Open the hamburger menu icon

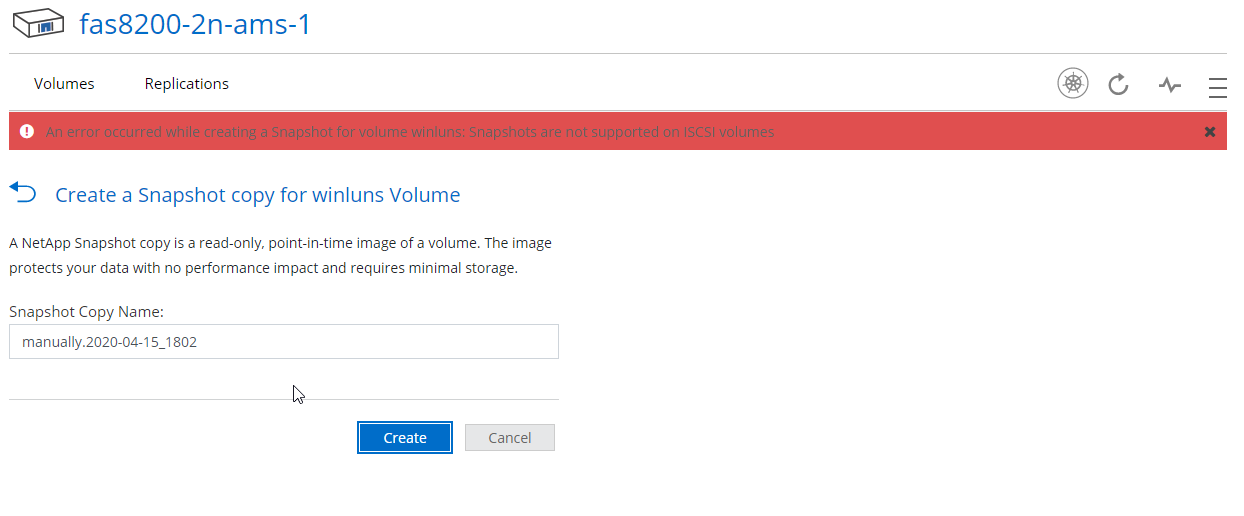click(x=1217, y=87)
